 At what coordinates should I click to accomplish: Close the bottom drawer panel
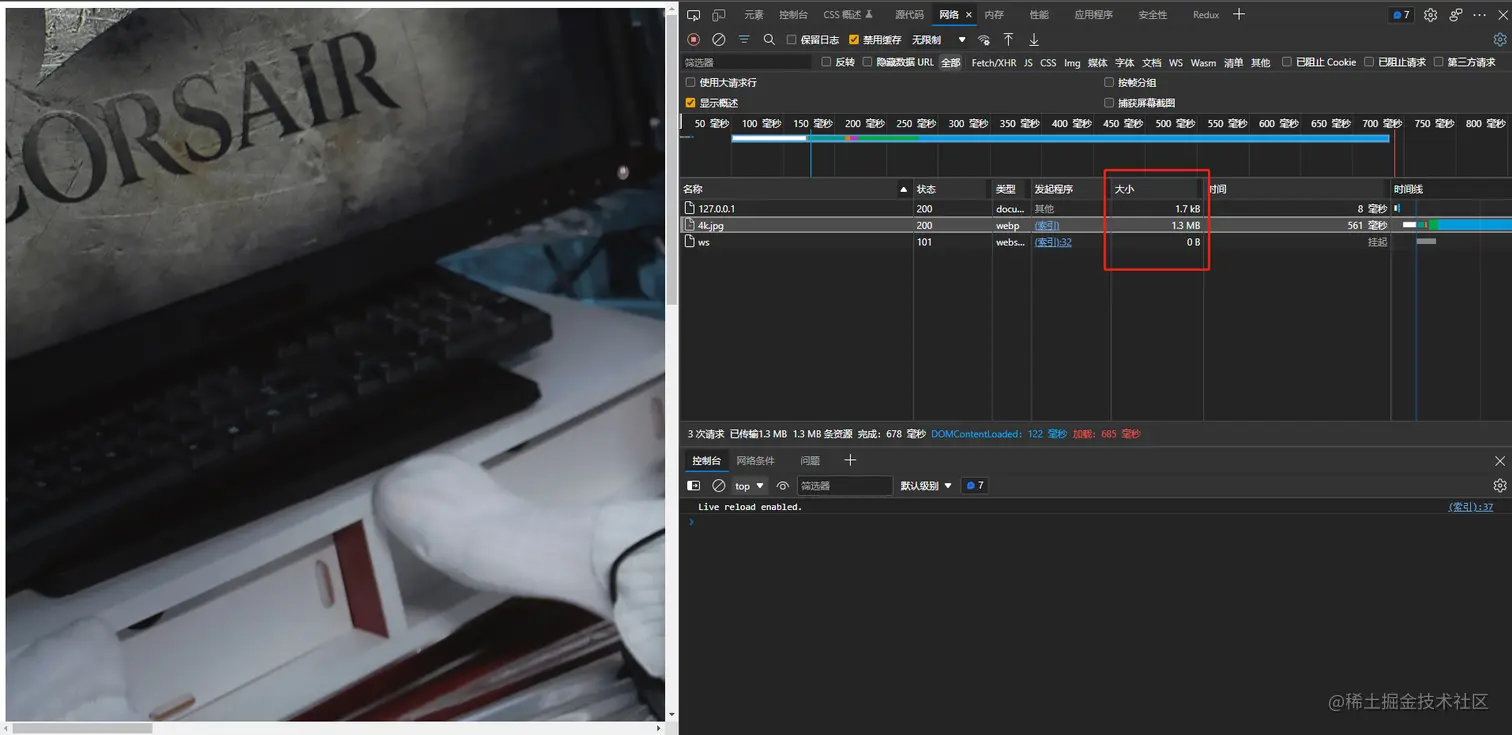(x=1499, y=461)
